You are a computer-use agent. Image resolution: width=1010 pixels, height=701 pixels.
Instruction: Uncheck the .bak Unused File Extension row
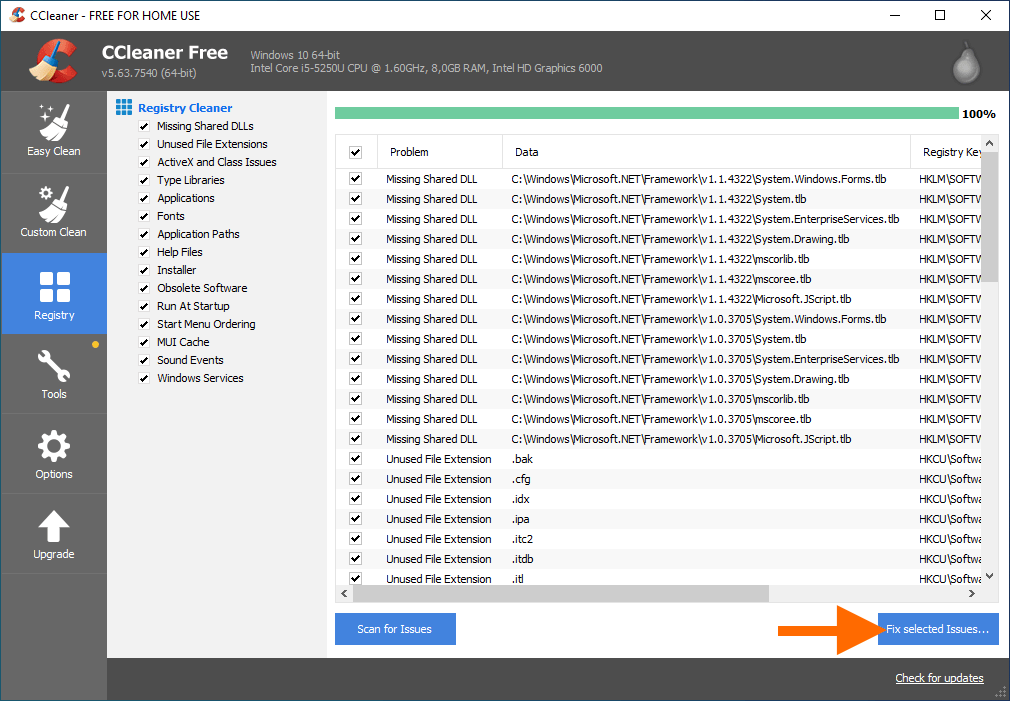(x=356, y=459)
